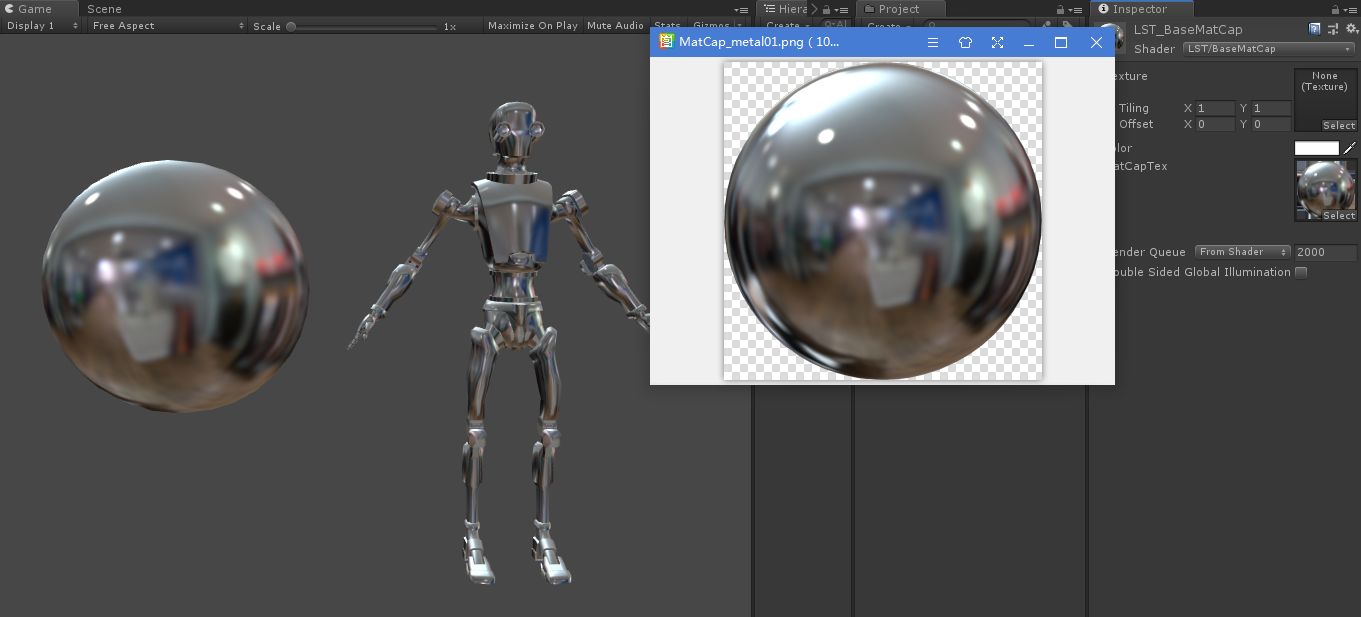
Task: Enable Double Sided Global Illumination
Action: coord(1300,271)
